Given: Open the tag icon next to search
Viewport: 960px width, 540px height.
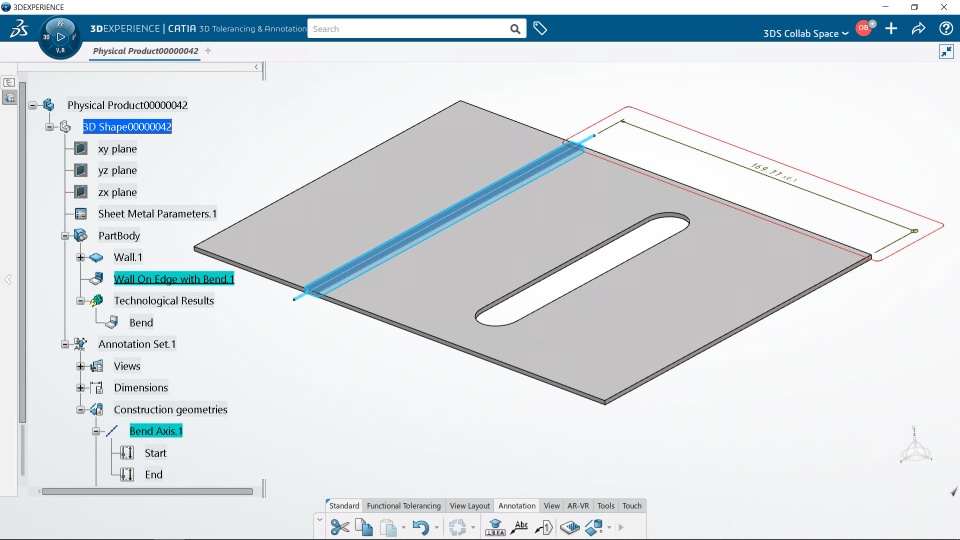Looking at the screenshot, I should [x=539, y=28].
